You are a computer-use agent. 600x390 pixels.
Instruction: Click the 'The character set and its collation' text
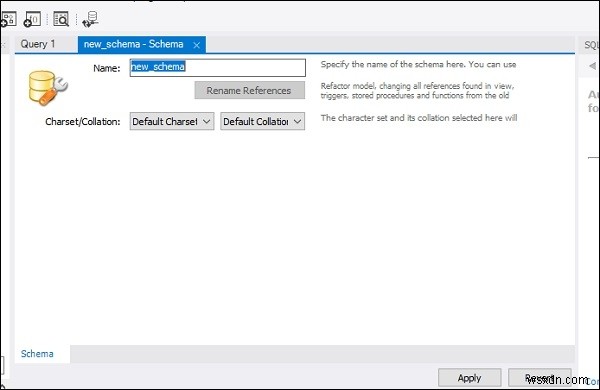[419, 118]
